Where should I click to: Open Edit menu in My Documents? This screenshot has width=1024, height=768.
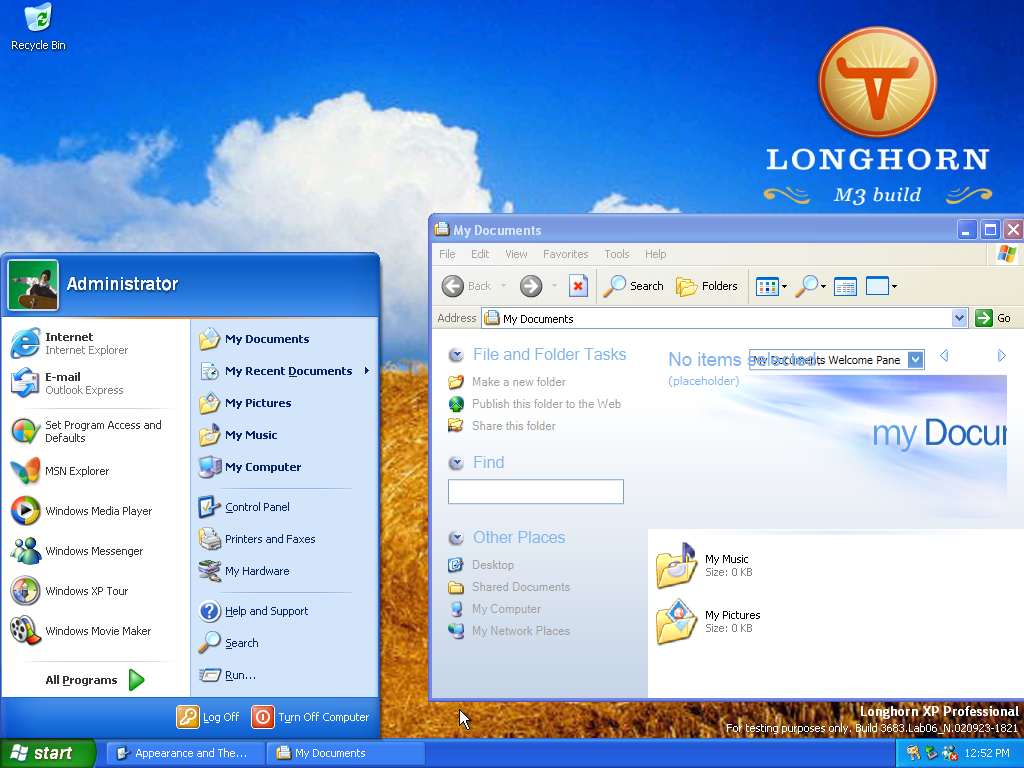[x=480, y=254]
